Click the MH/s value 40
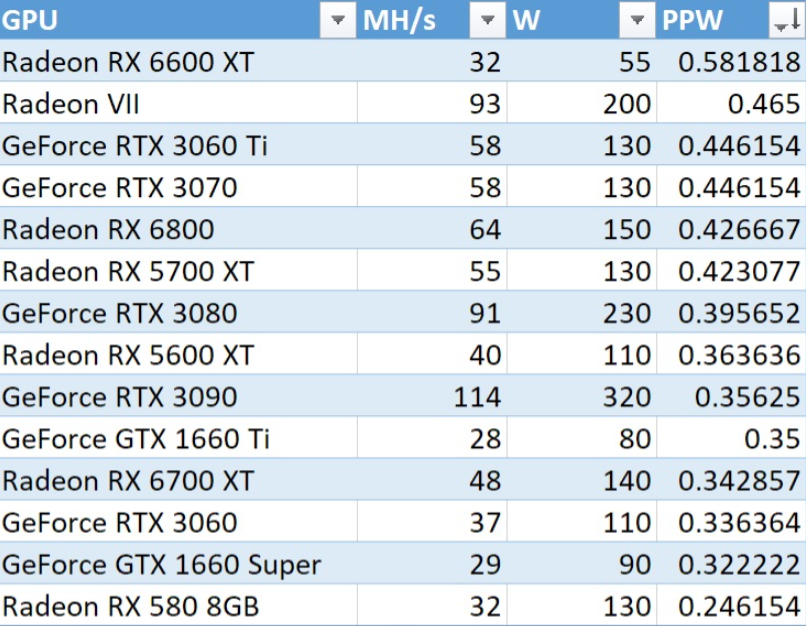Screen dimensions: 806x626 [x=485, y=355]
